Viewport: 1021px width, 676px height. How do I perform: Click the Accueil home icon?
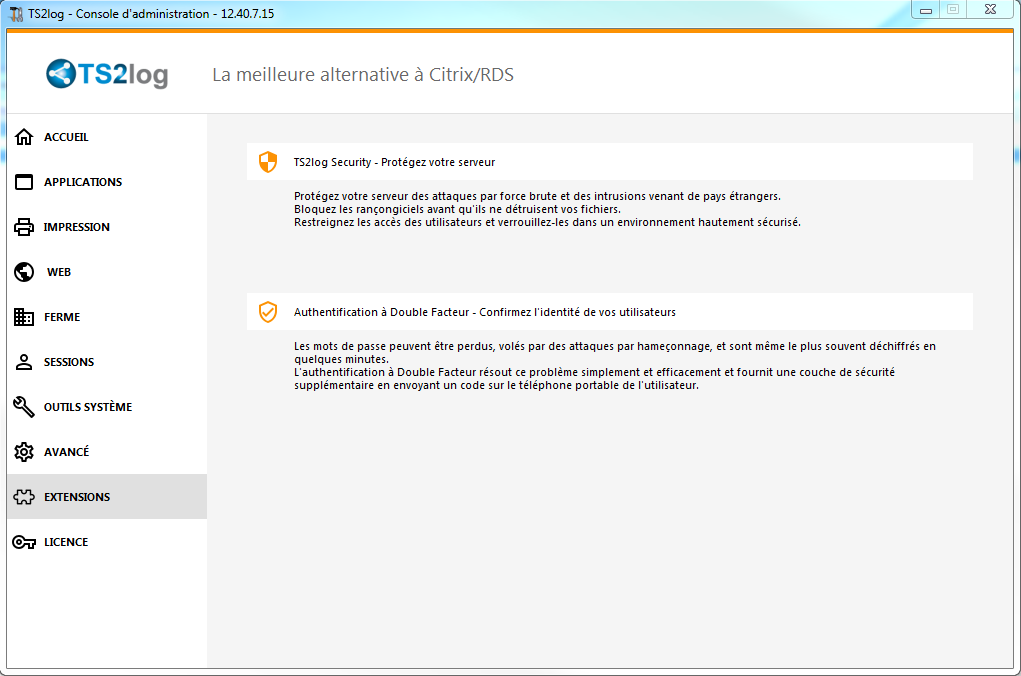[24, 137]
